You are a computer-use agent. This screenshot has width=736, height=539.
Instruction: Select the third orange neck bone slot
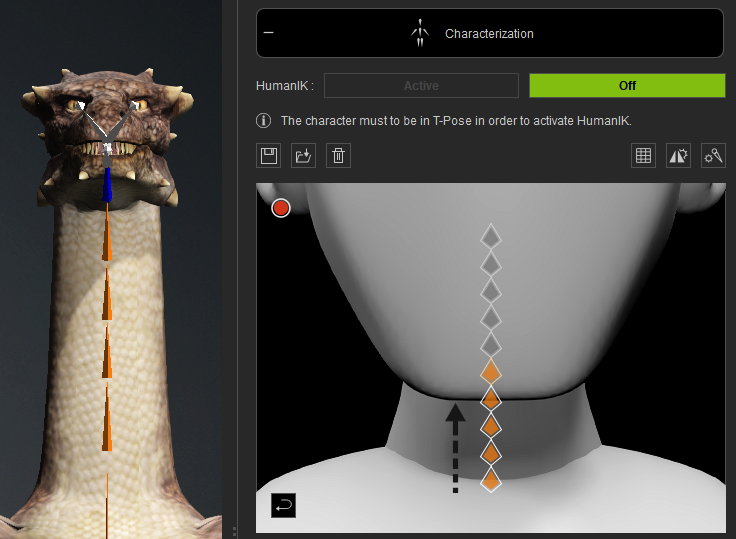(491, 426)
